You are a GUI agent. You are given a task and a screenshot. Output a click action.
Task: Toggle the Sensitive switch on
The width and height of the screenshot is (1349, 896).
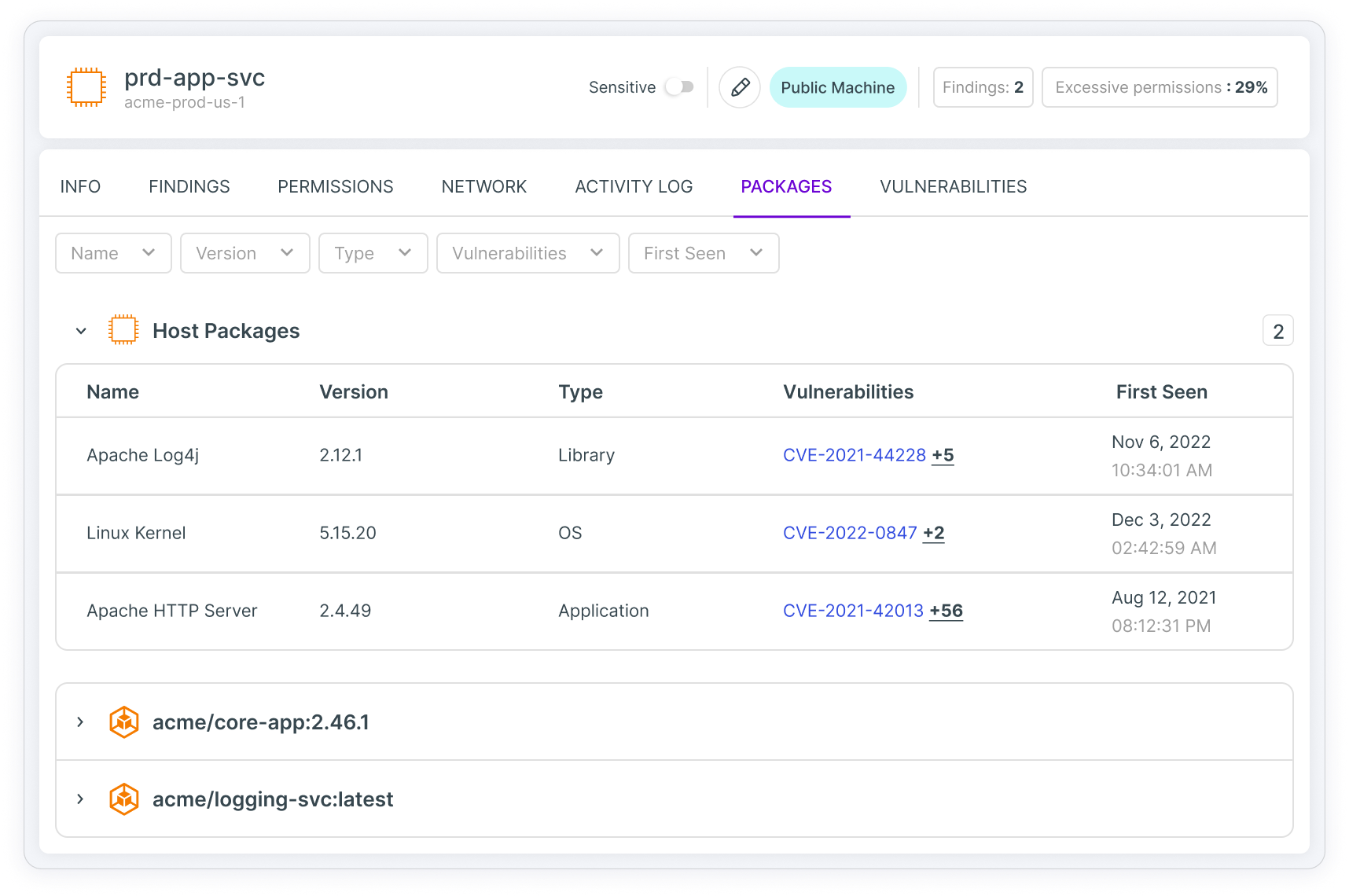[x=681, y=87]
